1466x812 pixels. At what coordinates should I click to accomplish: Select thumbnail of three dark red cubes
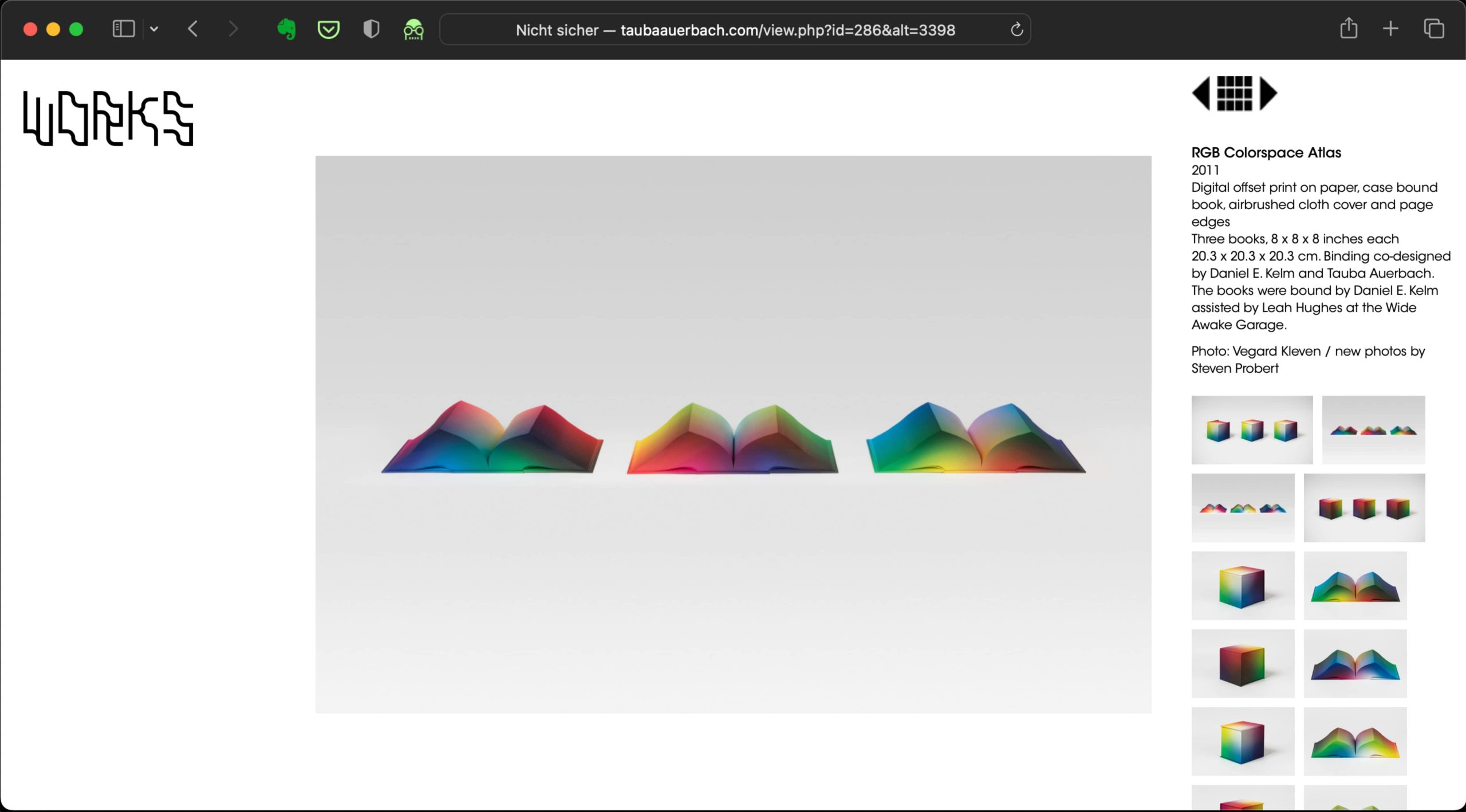(1364, 507)
